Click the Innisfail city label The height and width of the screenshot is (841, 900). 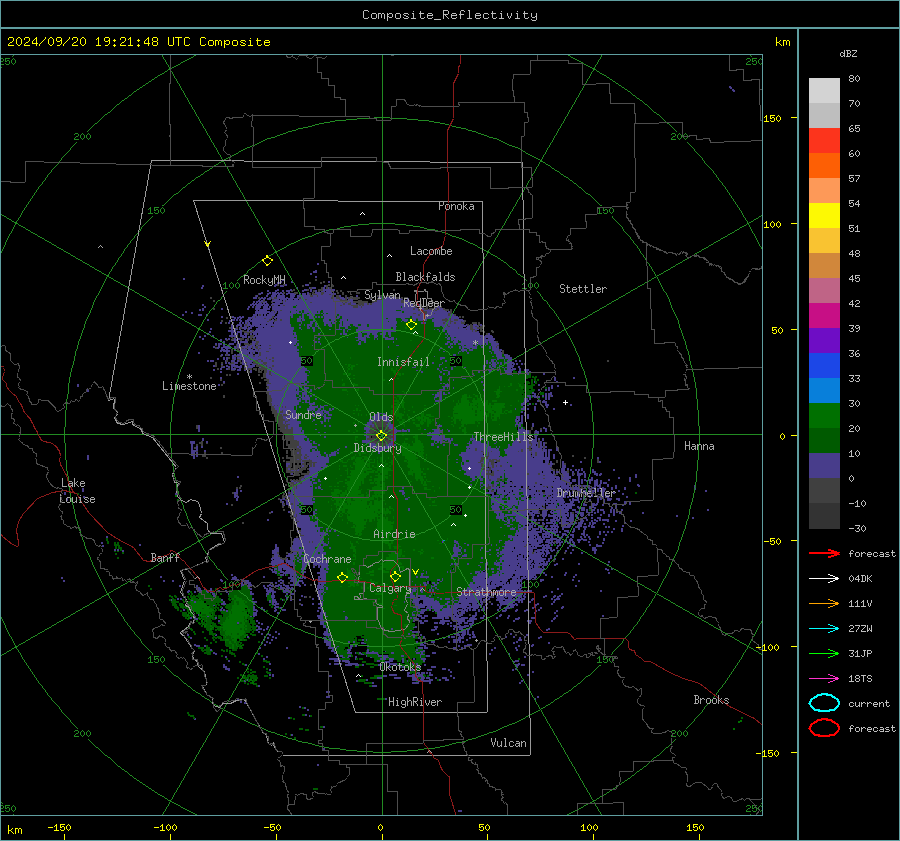(x=403, y=362)
